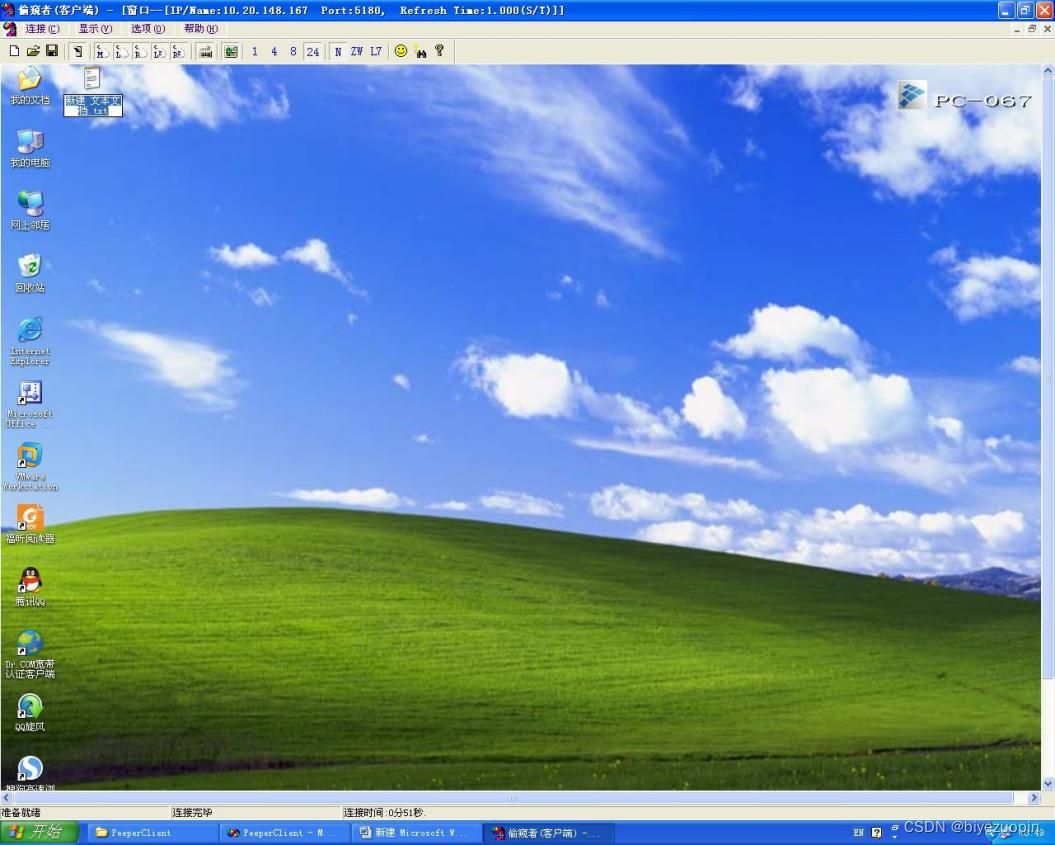Click the horizontal scrollbar right arrow
Viewport: 1055px width, 845px height.
pyautogui.click(x=1033, y=798)
